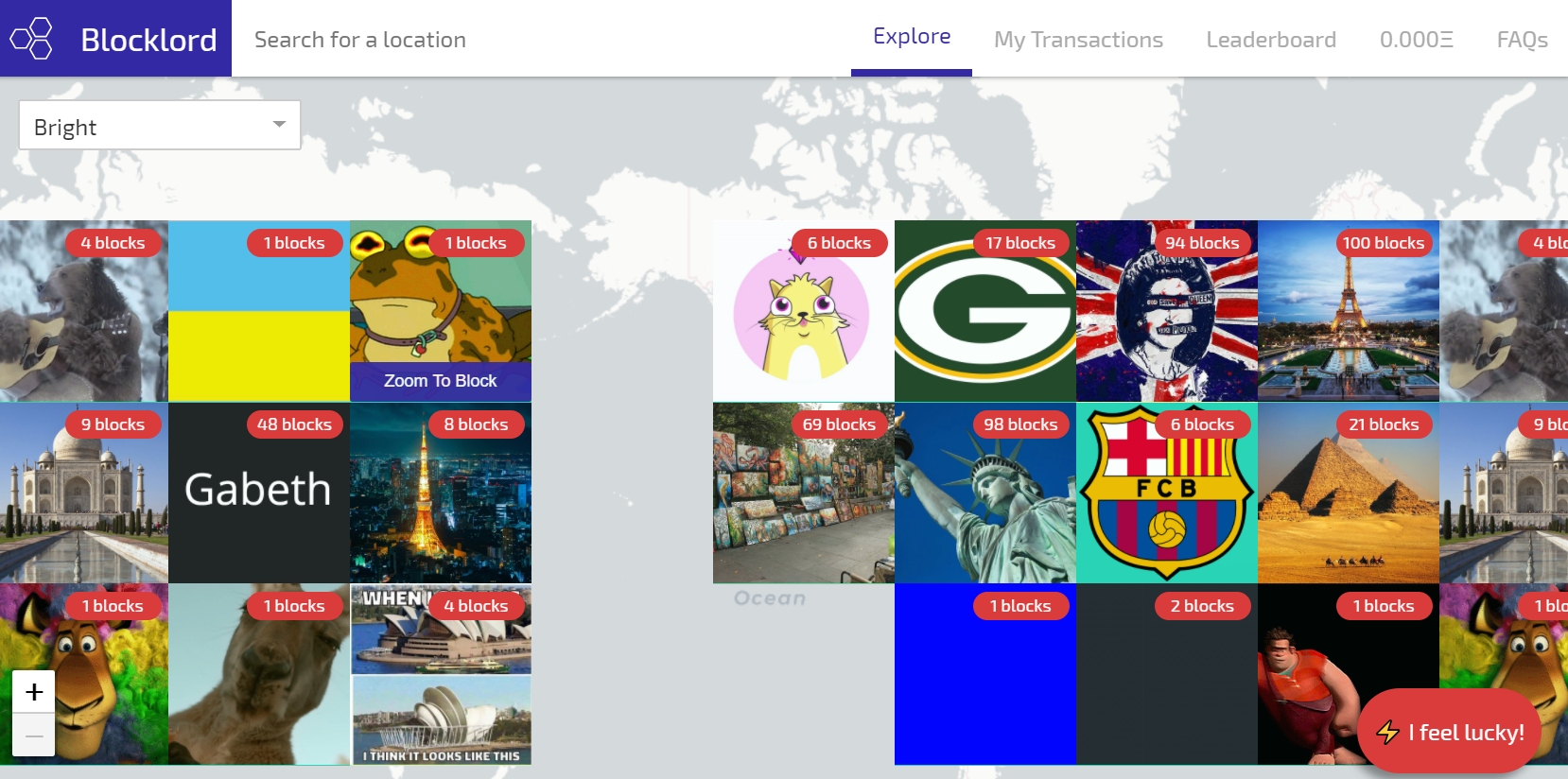Open the FAQs tab

1522,40
